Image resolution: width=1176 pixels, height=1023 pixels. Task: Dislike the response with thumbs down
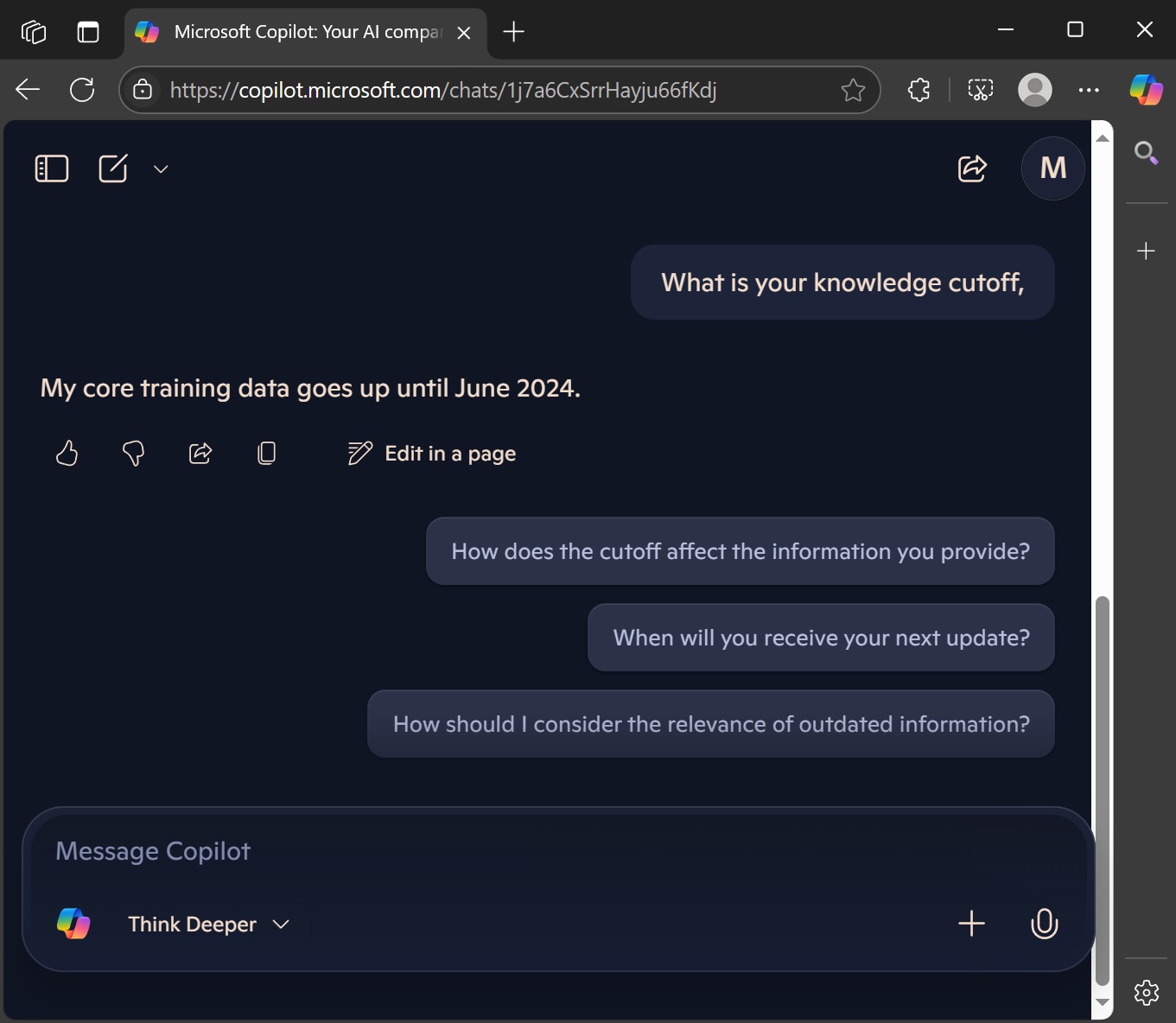133,454
